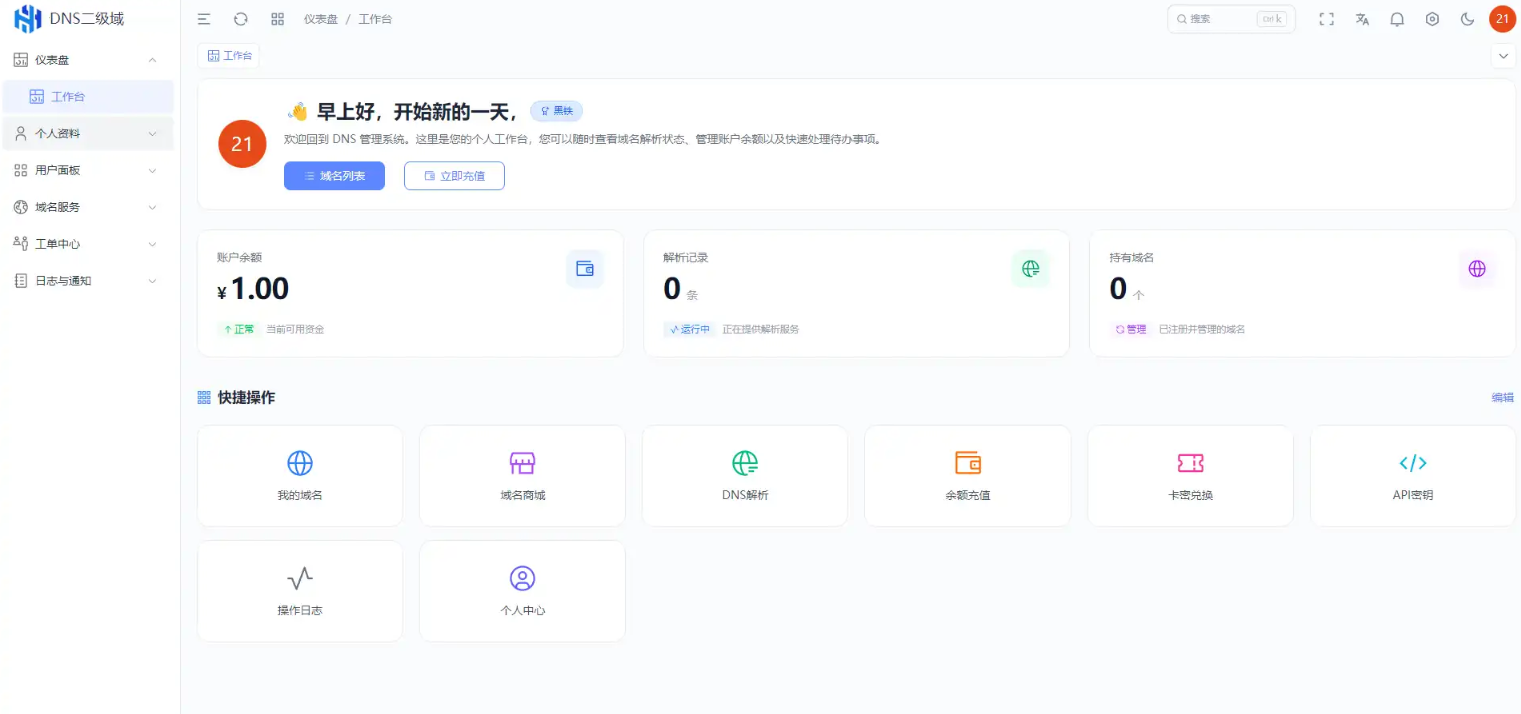Open settings with the gear icon
Image resolution: width=1521 pixels, height=714 pixels.
coord(1432,18)
